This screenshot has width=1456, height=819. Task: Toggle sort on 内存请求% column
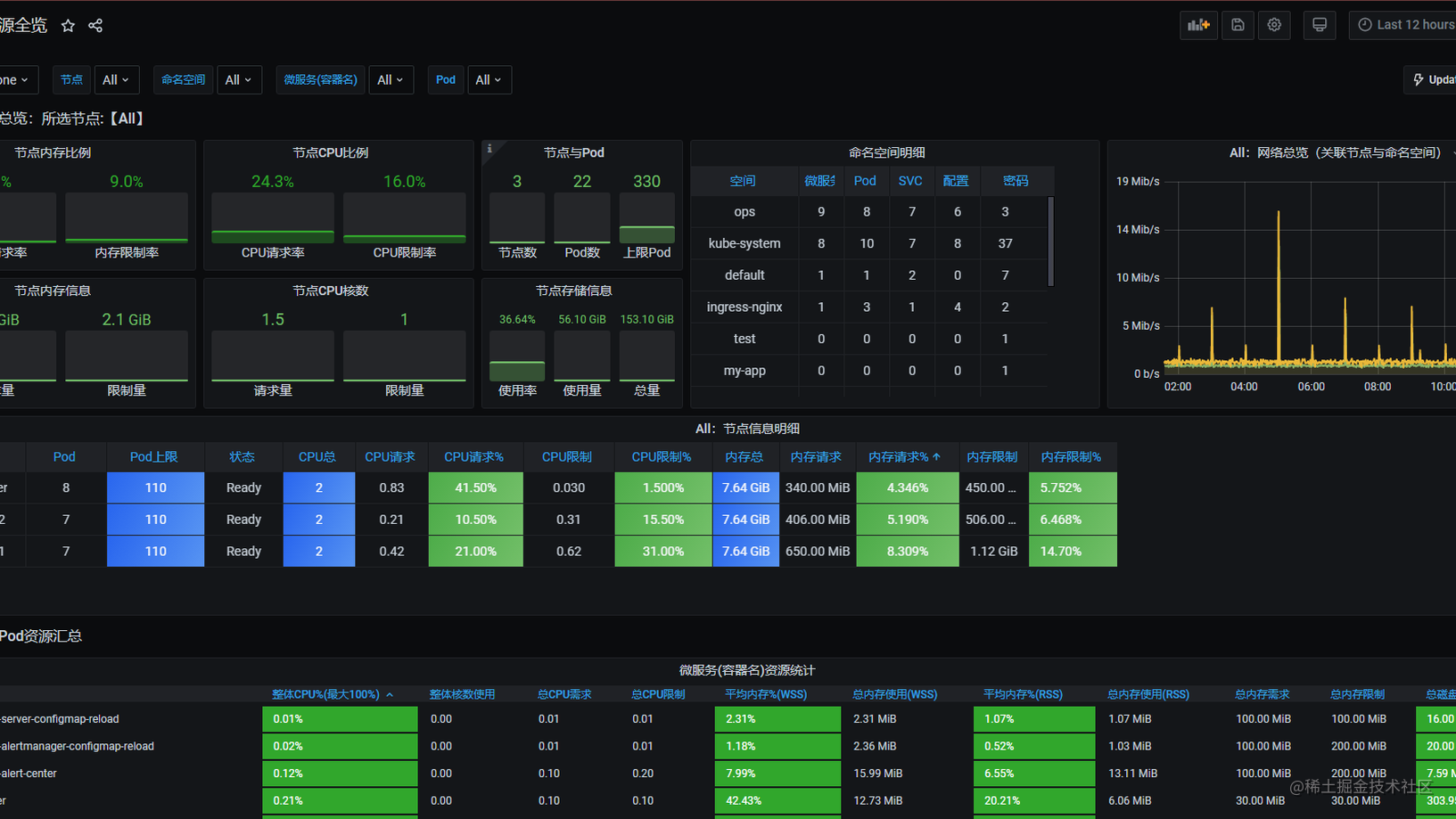pos(905,457)
